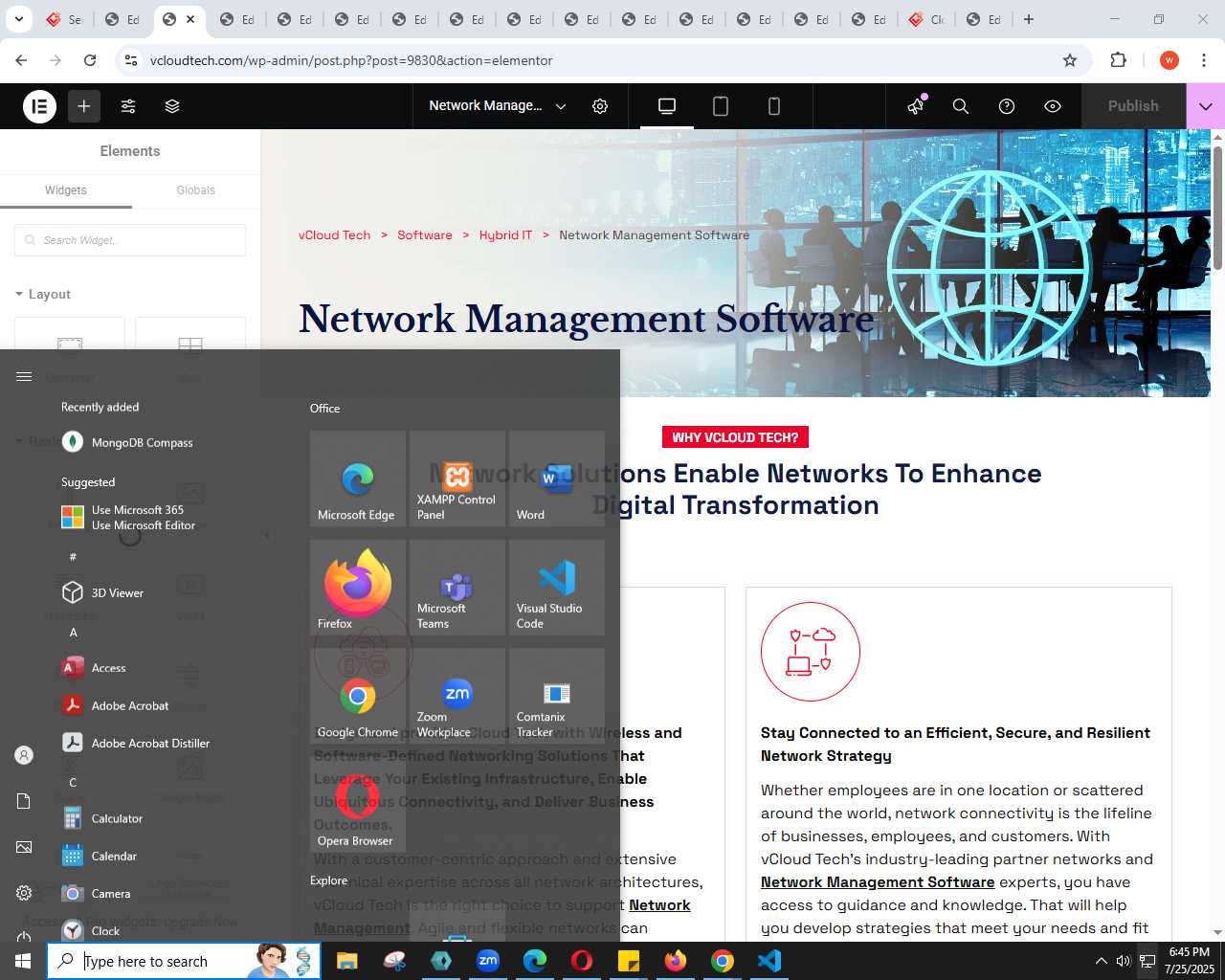Preview changes with the eye icon

click(x=1053, y=106)
